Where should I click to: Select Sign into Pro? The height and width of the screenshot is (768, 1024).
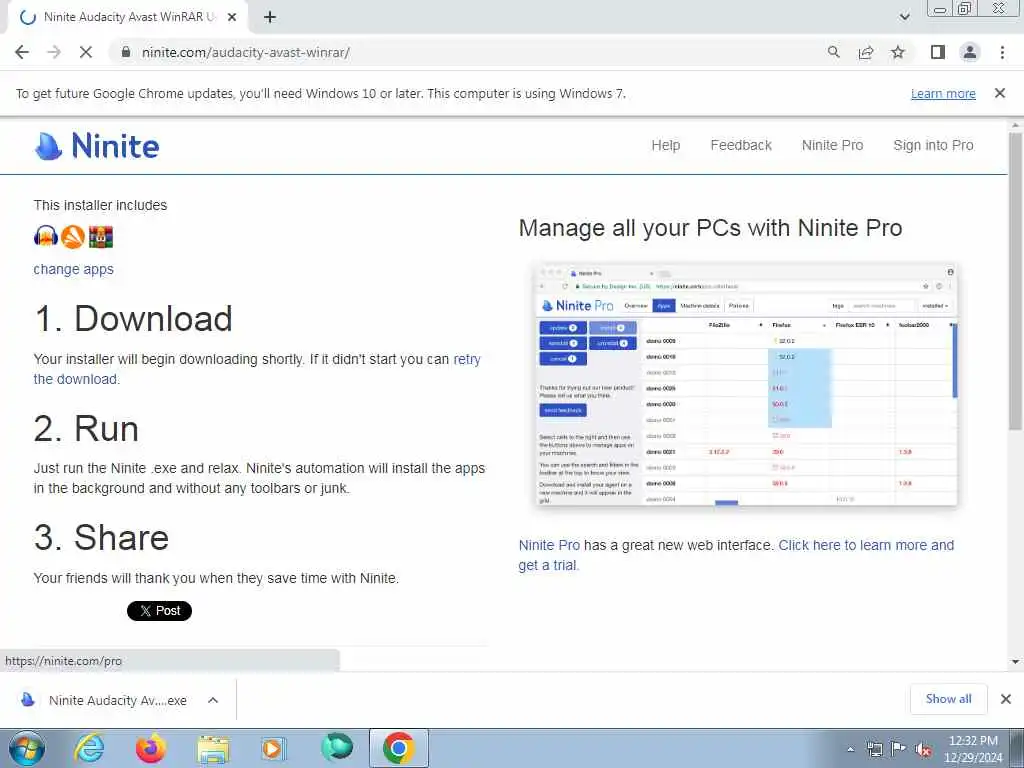(933, 145)
